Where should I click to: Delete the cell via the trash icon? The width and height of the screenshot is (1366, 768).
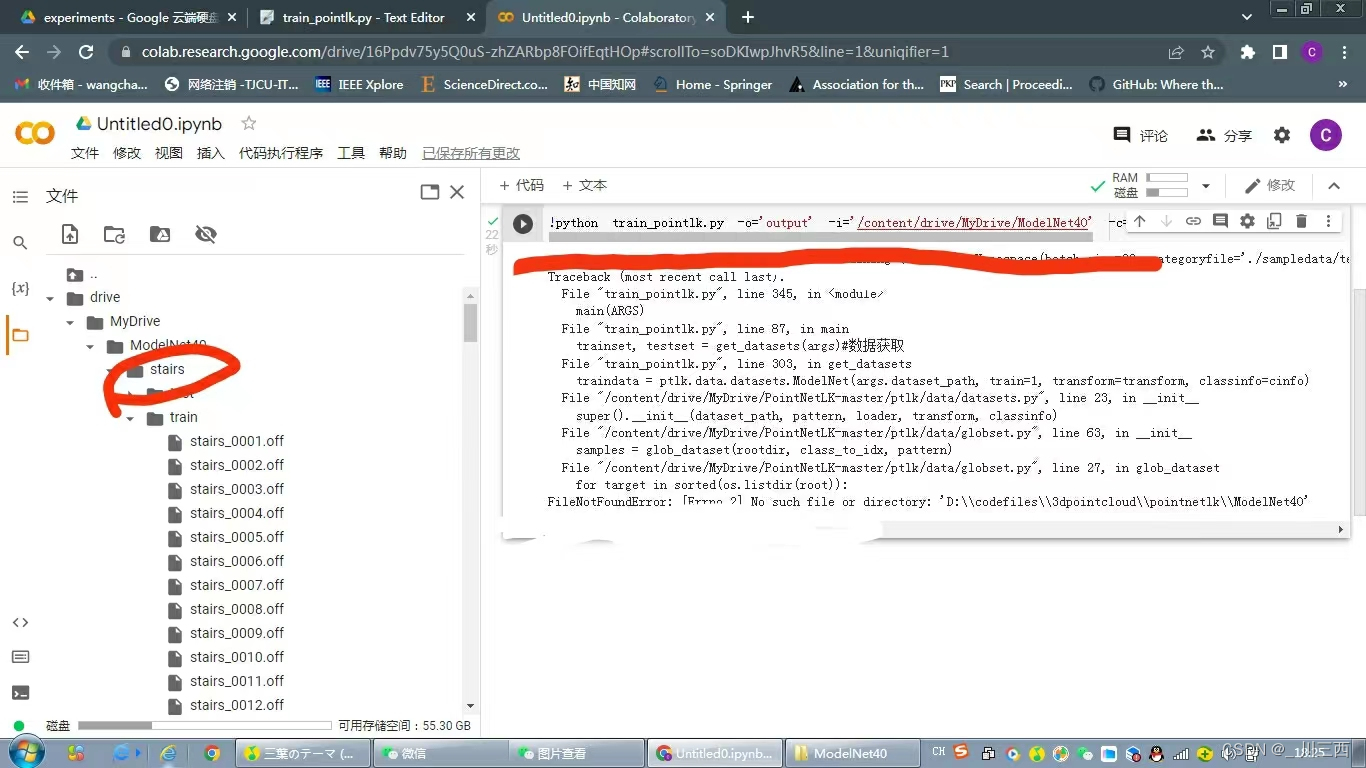click(x=1300, y=221)
